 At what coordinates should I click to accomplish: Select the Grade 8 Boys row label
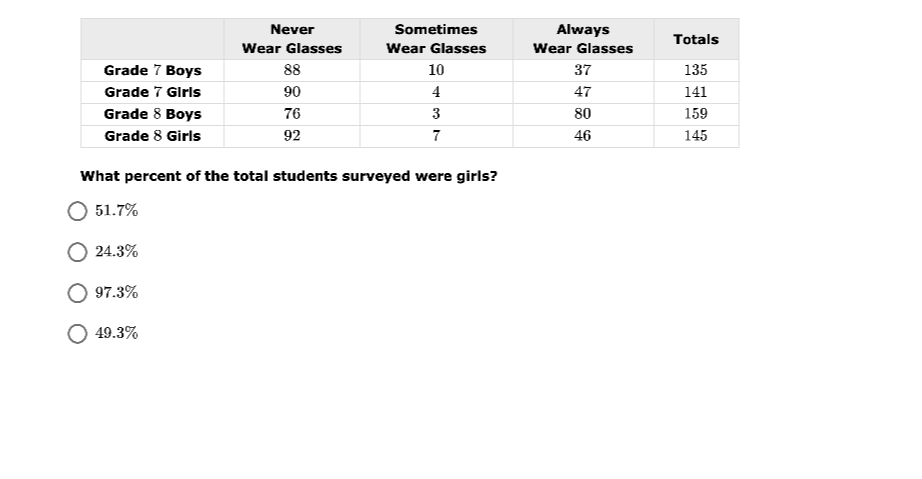coord(152,114)
